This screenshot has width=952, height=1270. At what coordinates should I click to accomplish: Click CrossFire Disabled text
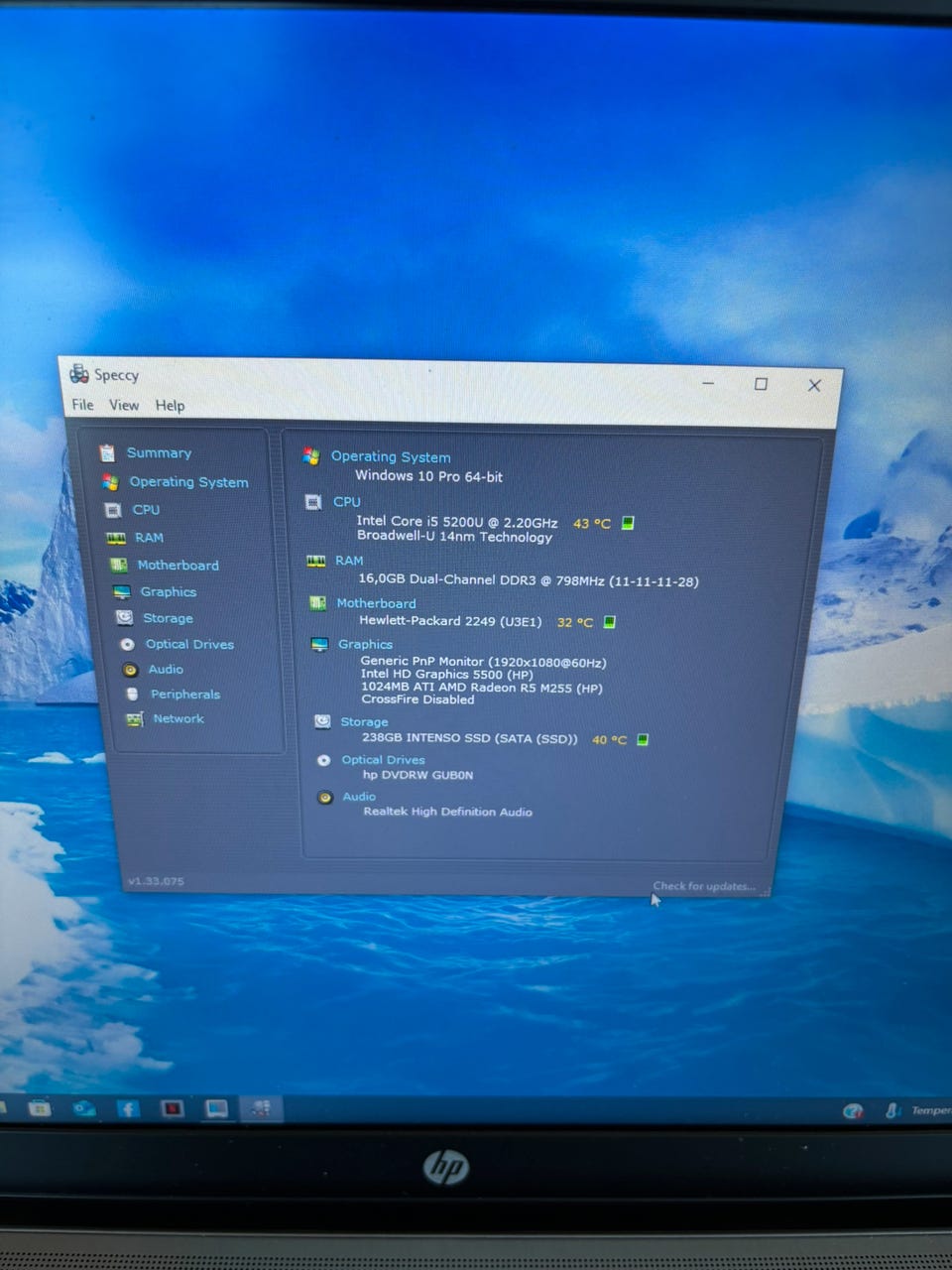coord(418,699)
